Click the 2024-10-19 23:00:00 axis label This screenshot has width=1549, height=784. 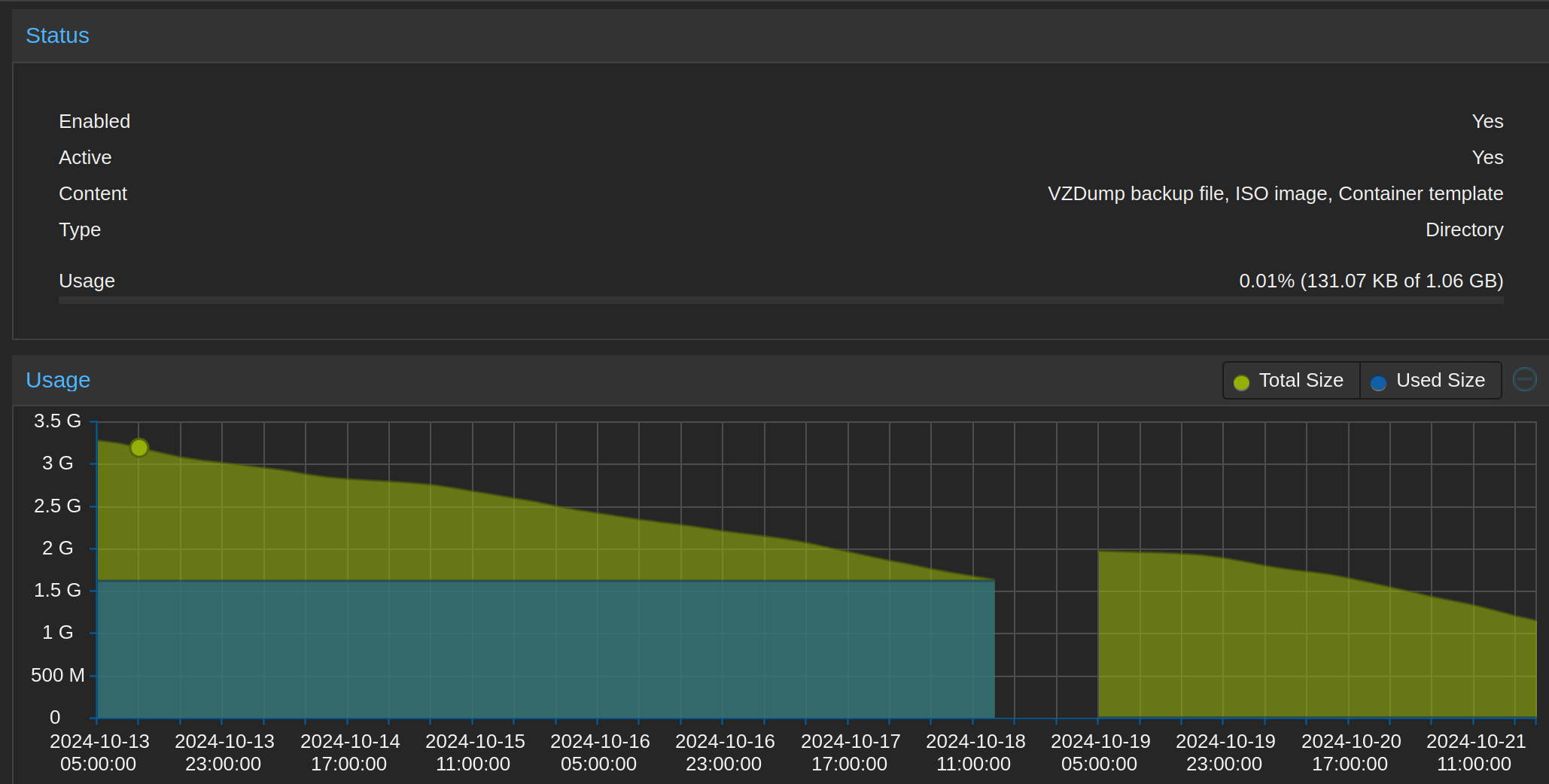[x=1225, y=752]
